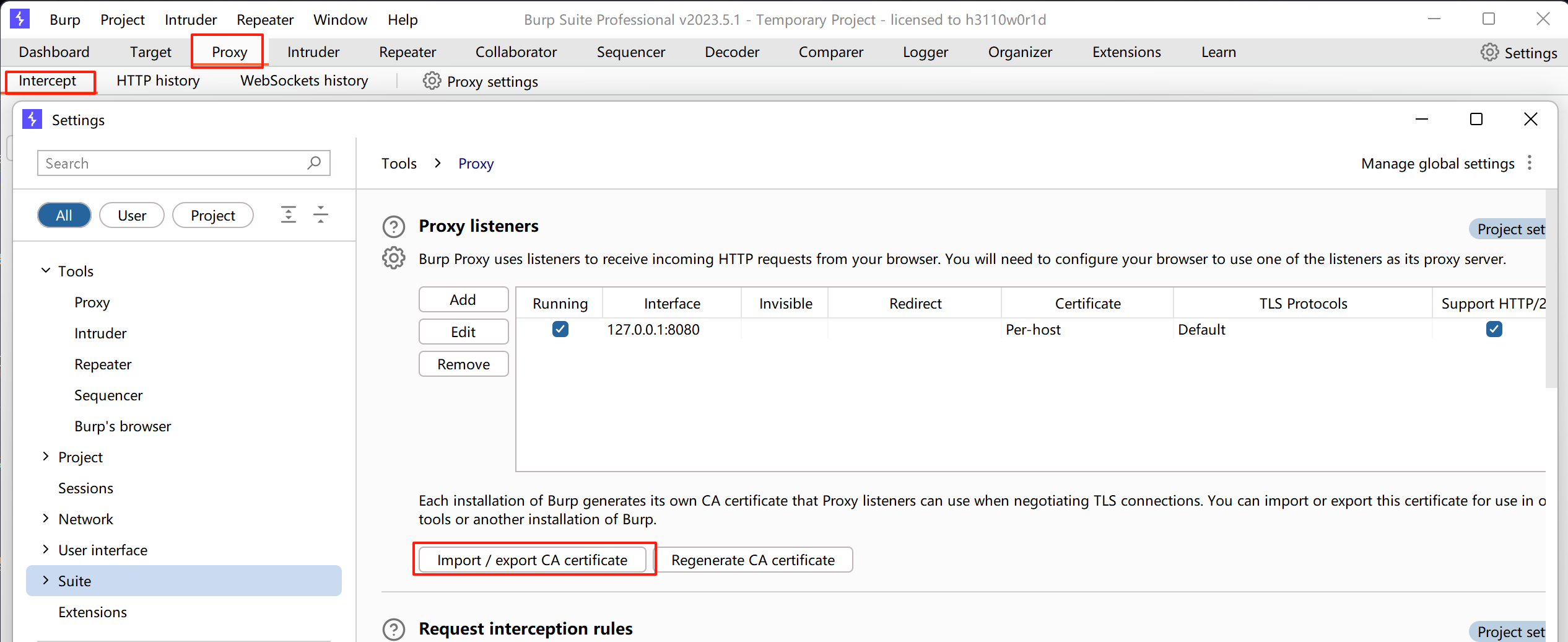Select Extensions in settings tree

[92, 612]
